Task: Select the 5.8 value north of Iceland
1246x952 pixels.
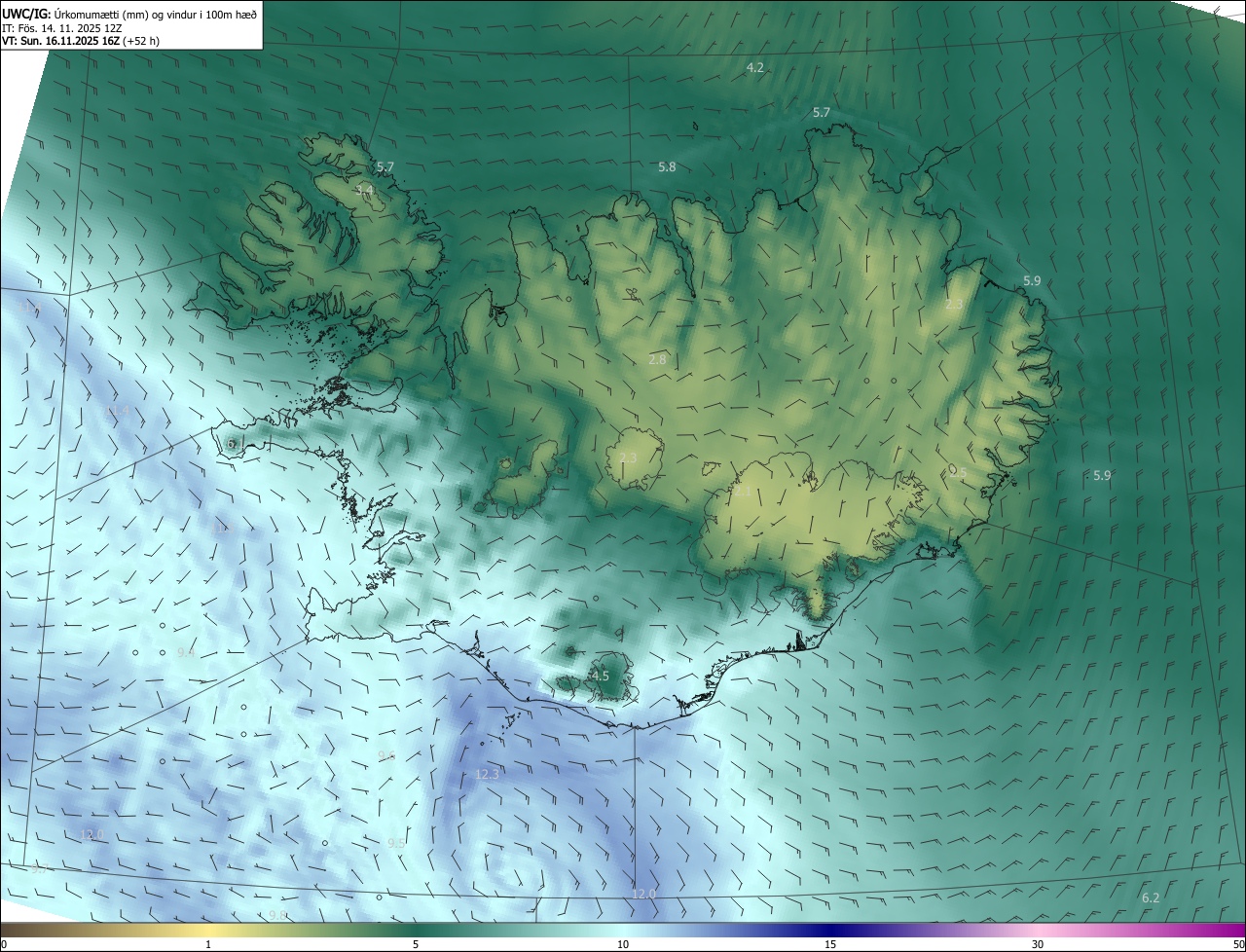Action: (x=667, y=166)
